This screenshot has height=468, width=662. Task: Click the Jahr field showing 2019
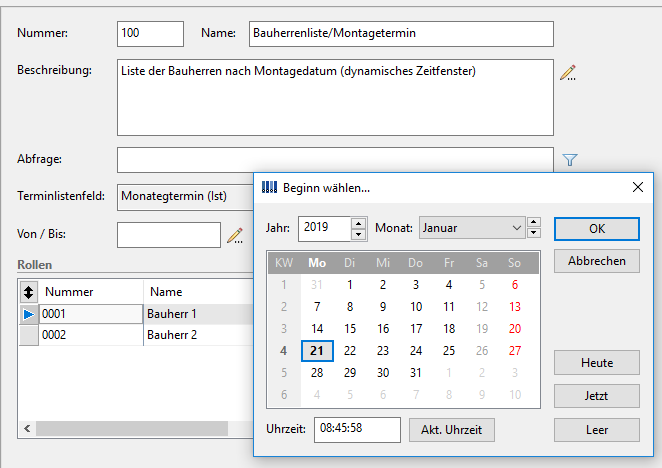(324, 229)
